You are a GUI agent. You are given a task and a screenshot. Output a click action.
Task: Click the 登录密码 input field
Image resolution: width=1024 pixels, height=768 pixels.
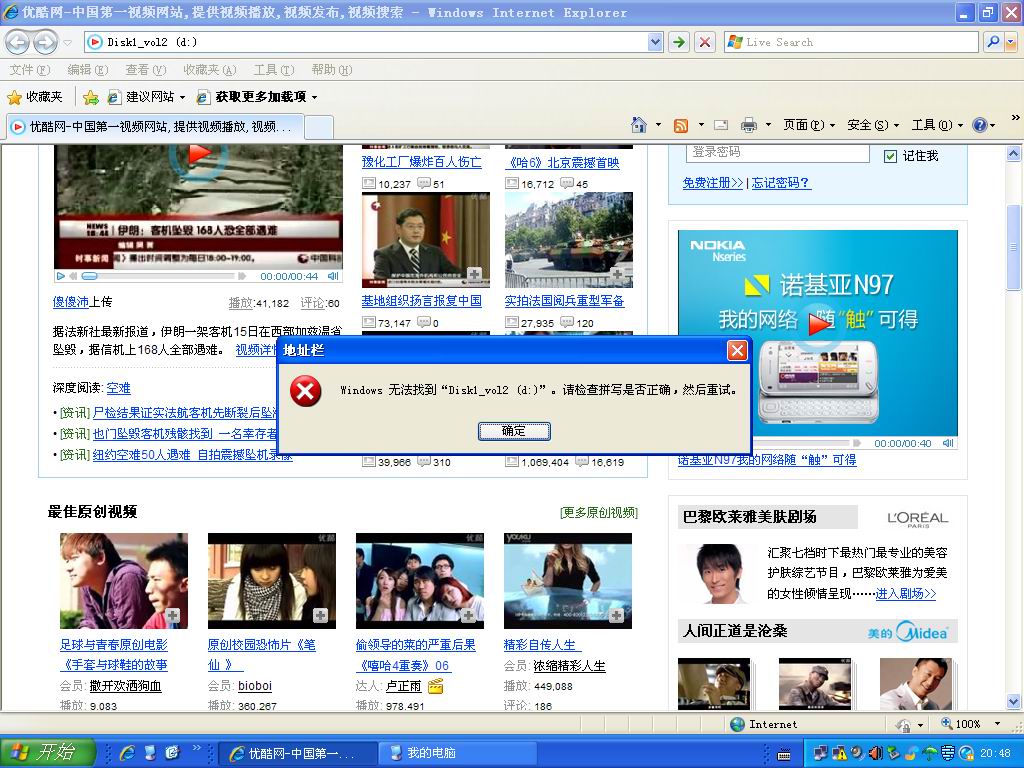(x=778, y=153)
